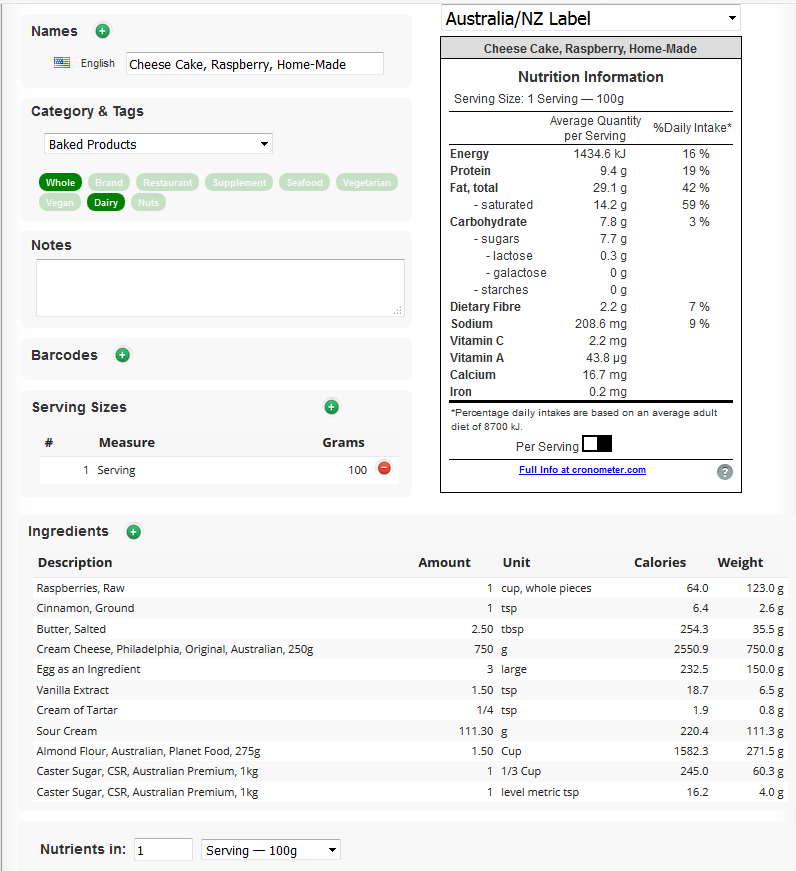796x871 pixels.
Task: Click the US flag language icon
Action: coord(62,63)
